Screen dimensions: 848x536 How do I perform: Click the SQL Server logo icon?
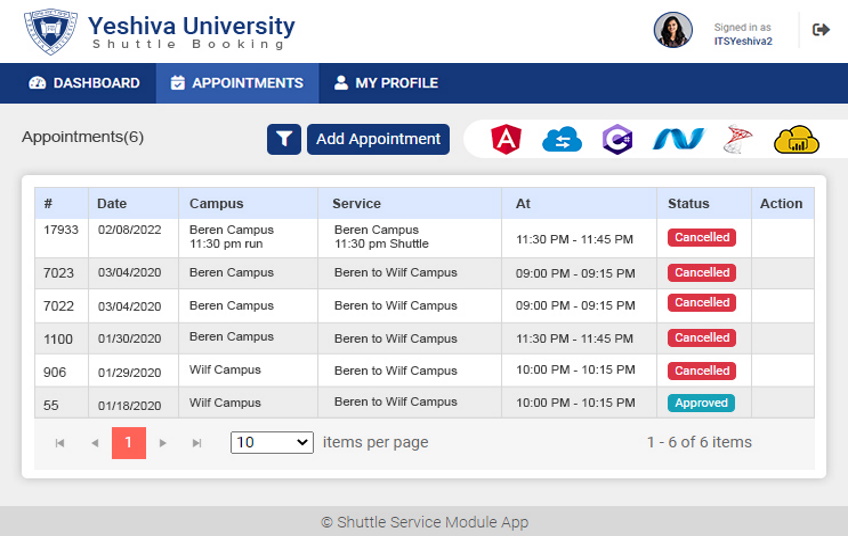[x=738, y=139]
